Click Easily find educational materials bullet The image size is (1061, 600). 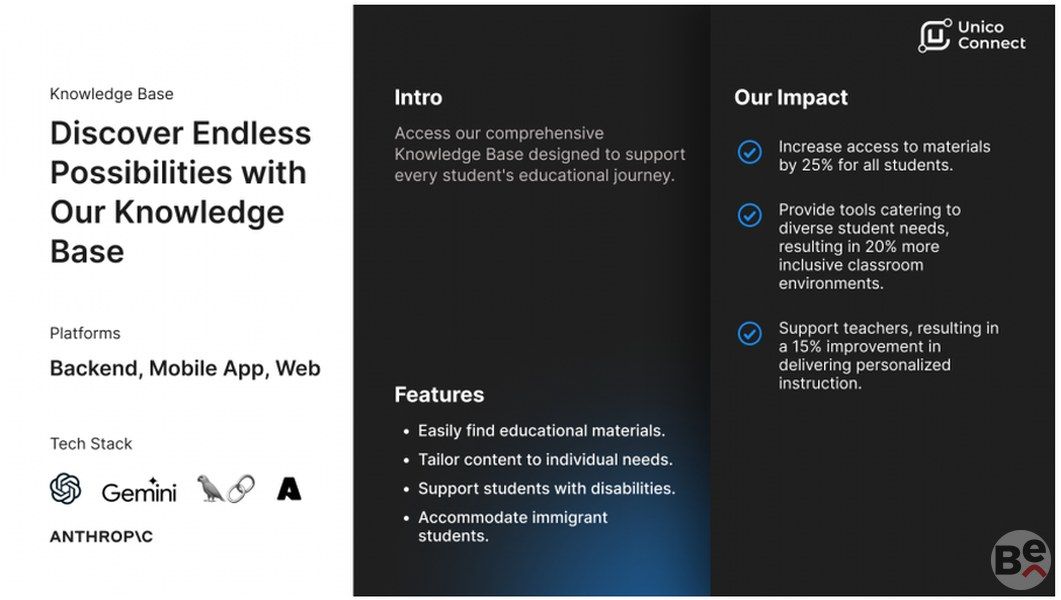tap(541, 431)
